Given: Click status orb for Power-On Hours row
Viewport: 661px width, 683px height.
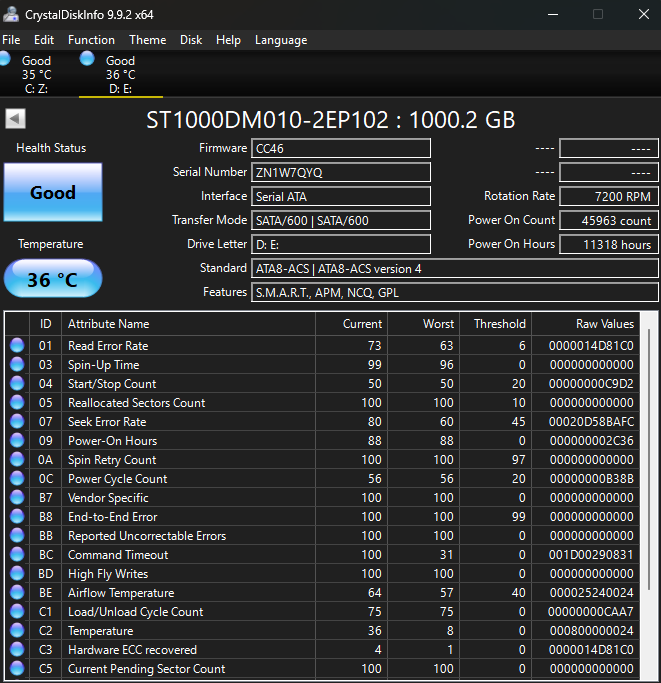Looking at the screenshot, I should tap(17, 440).
